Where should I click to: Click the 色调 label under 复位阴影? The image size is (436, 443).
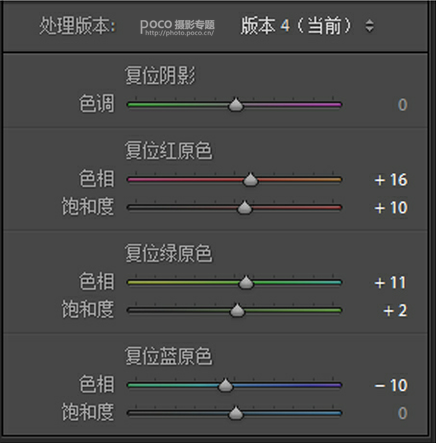click(x=97, y=104)
